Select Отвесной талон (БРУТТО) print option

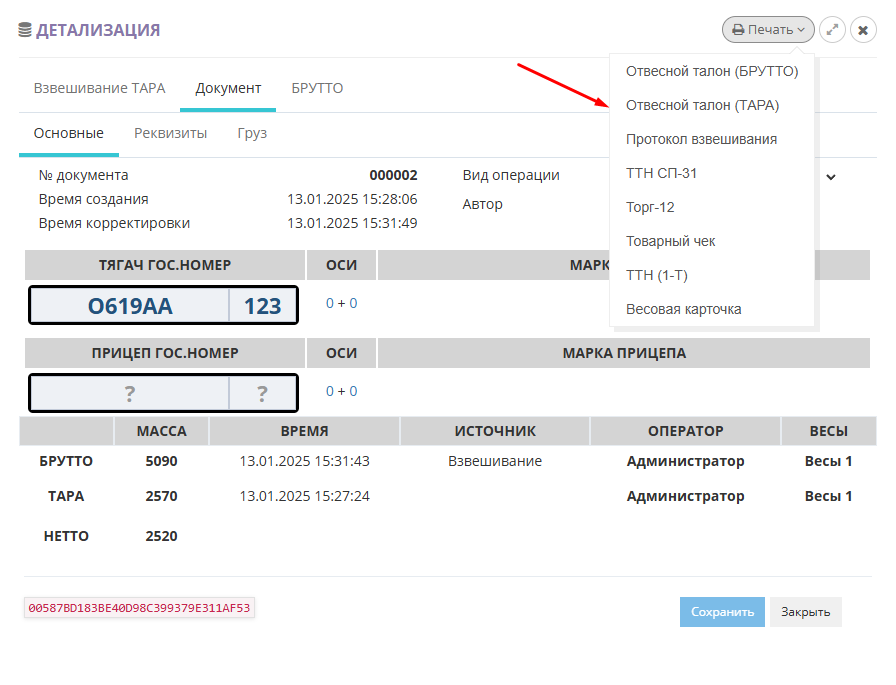point(712,71)
